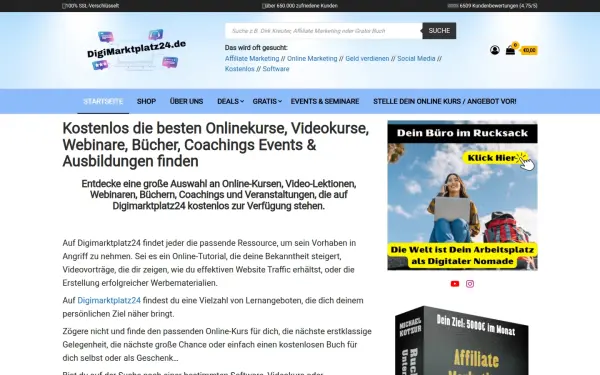Go to the STARTSEITE menu item
The image size is (600, 375).
[103, 101]
